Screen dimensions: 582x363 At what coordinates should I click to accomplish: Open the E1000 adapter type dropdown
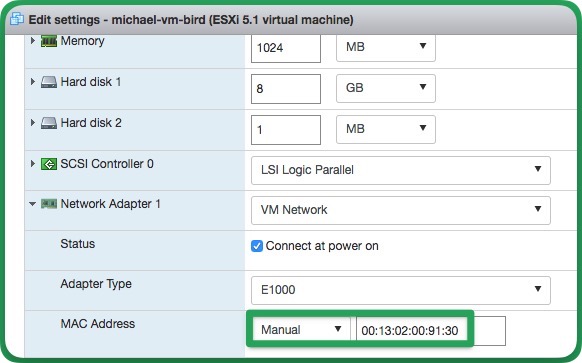(401, 290)
